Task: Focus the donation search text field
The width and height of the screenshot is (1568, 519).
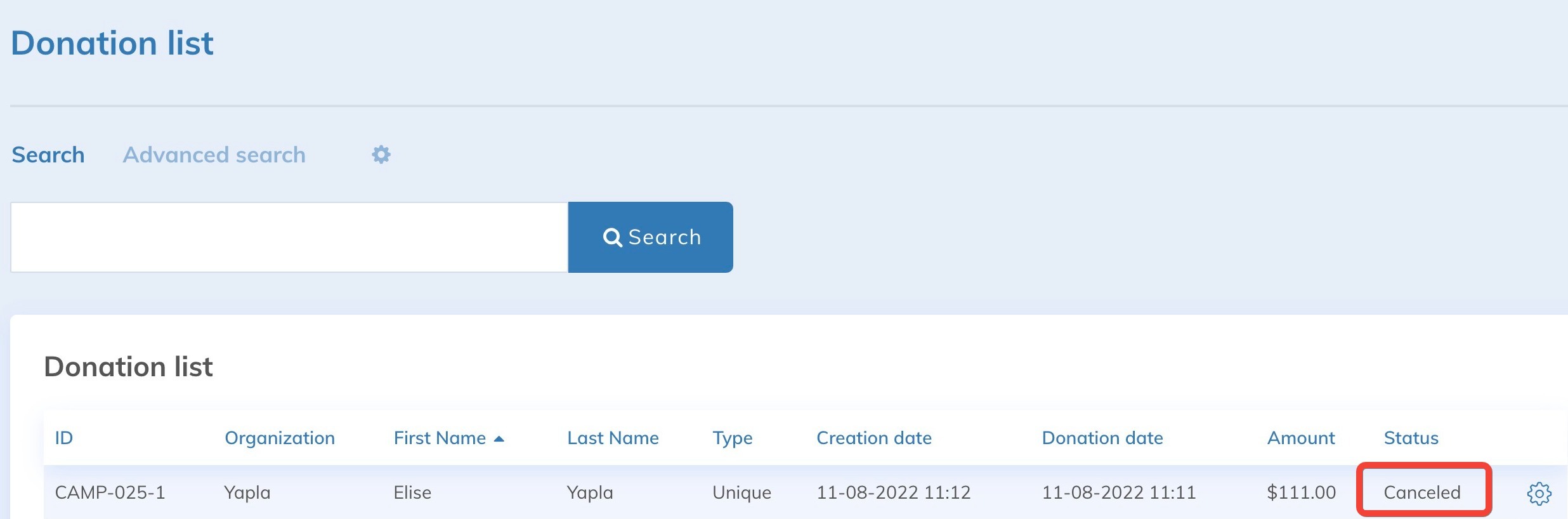Action: click(x=289, y=237)
